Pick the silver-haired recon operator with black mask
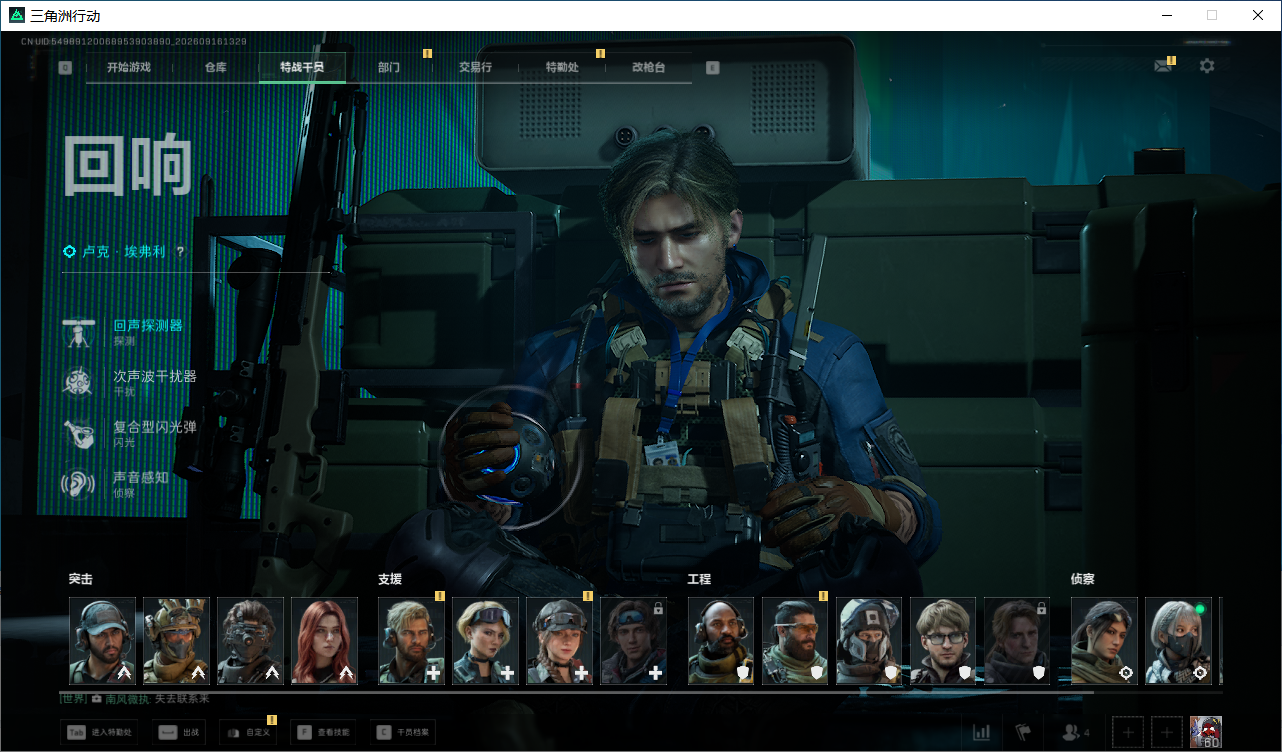 click(1179, 641)
